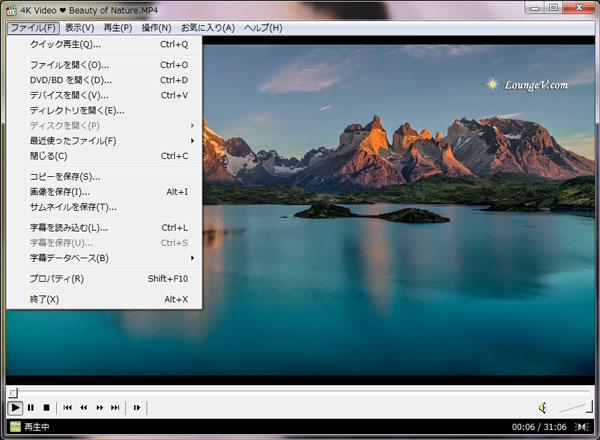The width and height of the screenshot is (600, 440).
Task: Maximize the player window
Action: pyautogui.click(x=553, y=8)
